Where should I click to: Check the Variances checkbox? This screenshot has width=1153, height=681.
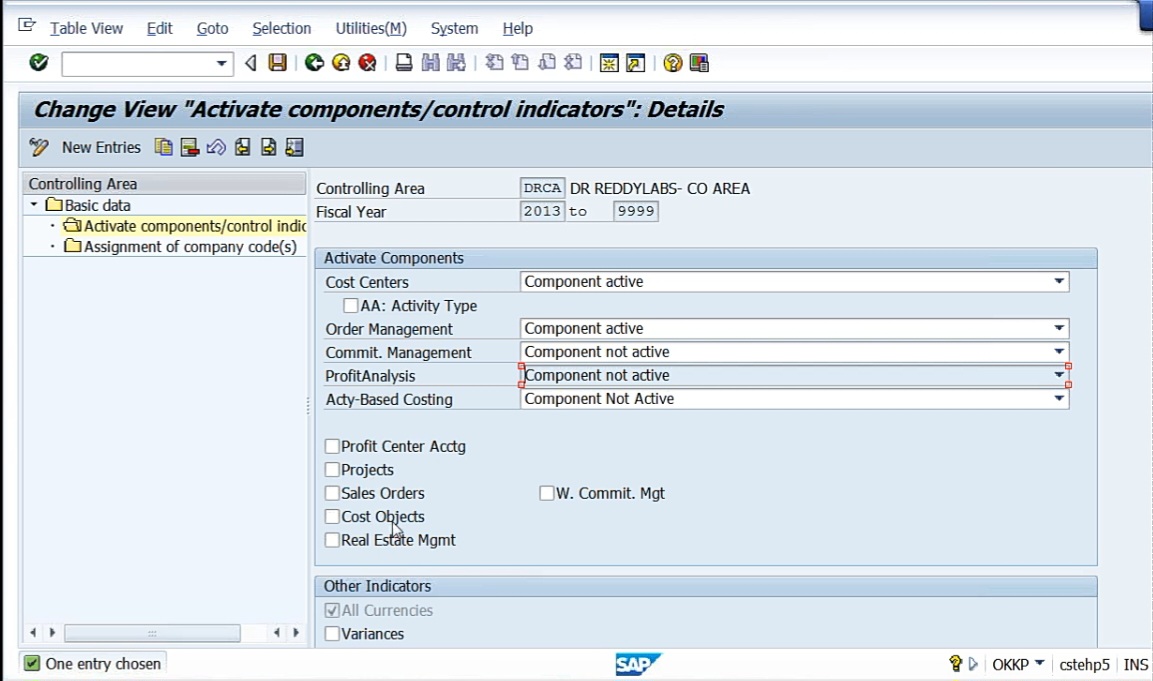332,633
